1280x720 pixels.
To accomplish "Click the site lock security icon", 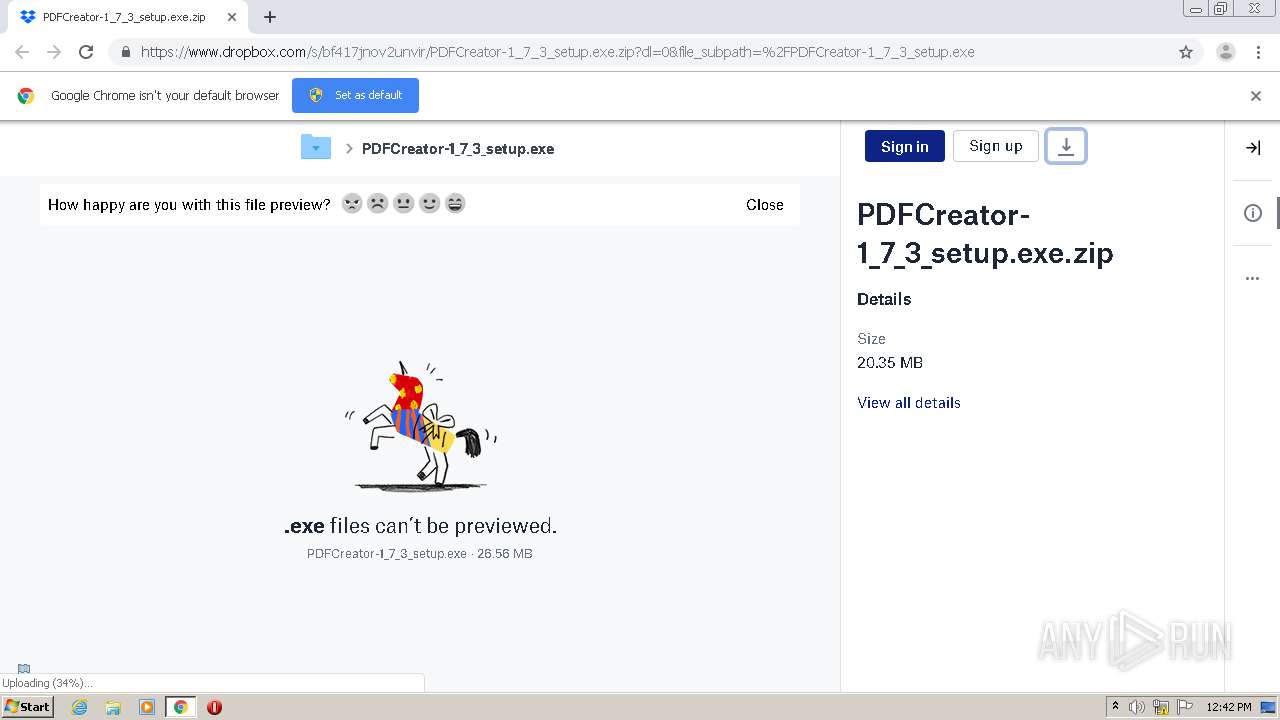I will [126, 52].
